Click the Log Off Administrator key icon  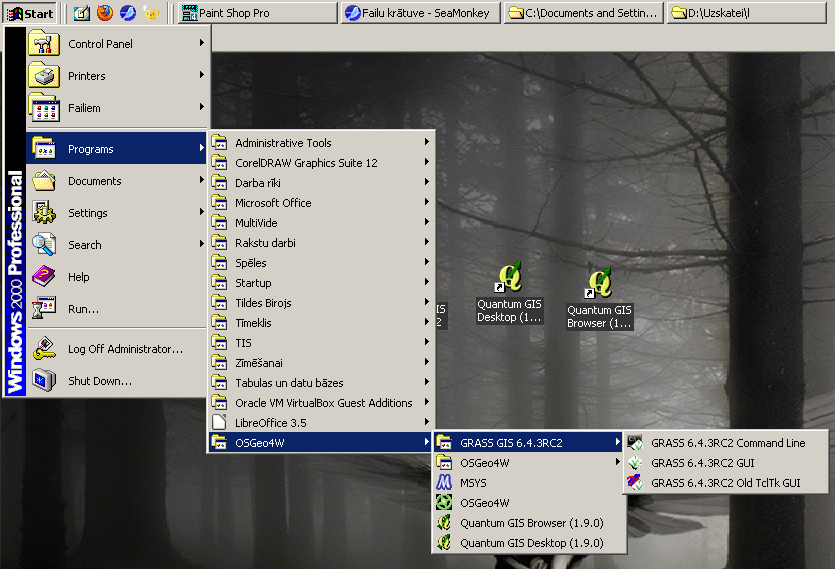click(x=44, y=348)
